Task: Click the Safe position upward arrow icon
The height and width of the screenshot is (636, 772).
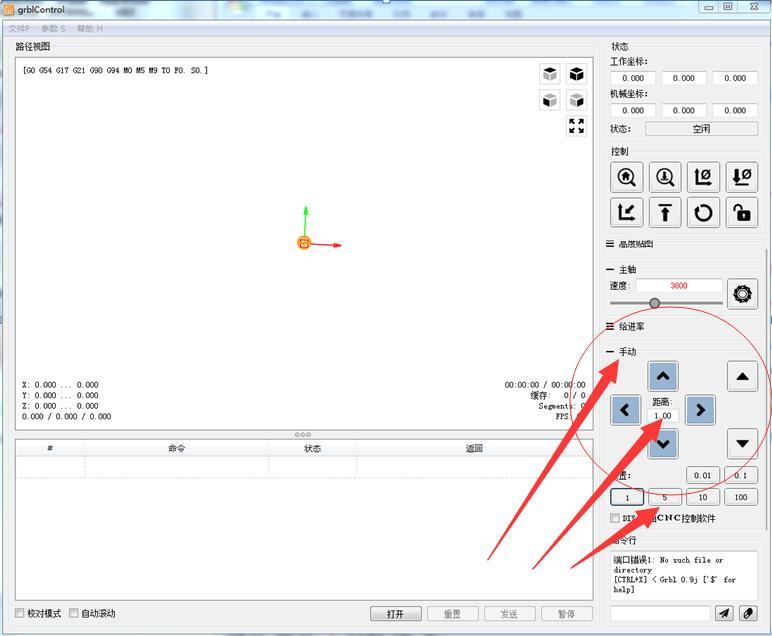Action: tap(664, 212)
